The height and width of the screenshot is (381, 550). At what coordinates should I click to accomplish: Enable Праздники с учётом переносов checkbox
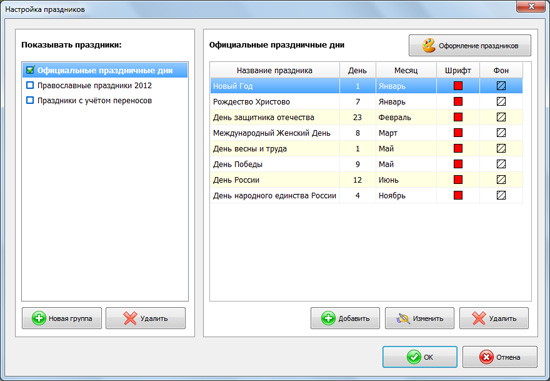tap(30, 100)
